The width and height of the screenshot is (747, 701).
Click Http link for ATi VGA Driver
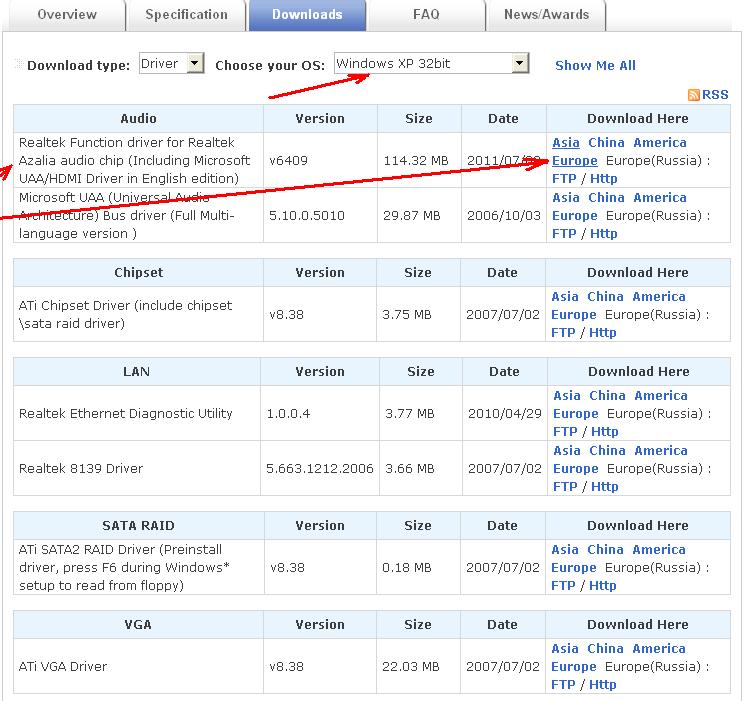[603, 685]
